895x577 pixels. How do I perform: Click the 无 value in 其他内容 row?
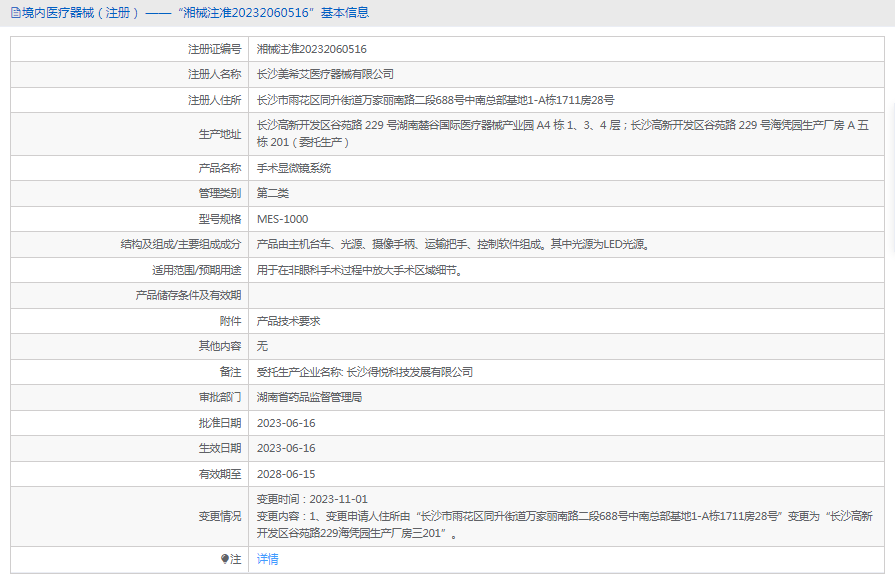[262, 346]
